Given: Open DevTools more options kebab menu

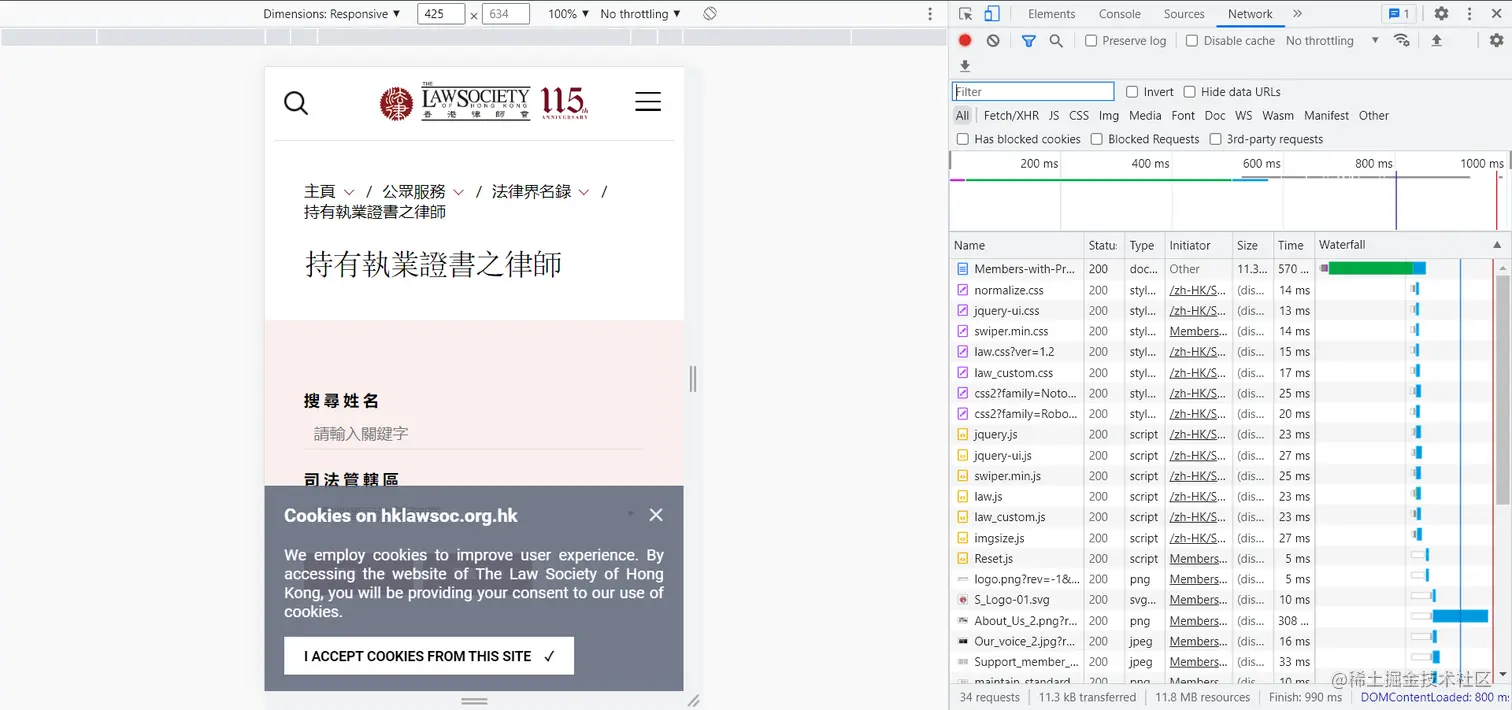Looking at the screenshot, I should 1469,14.
